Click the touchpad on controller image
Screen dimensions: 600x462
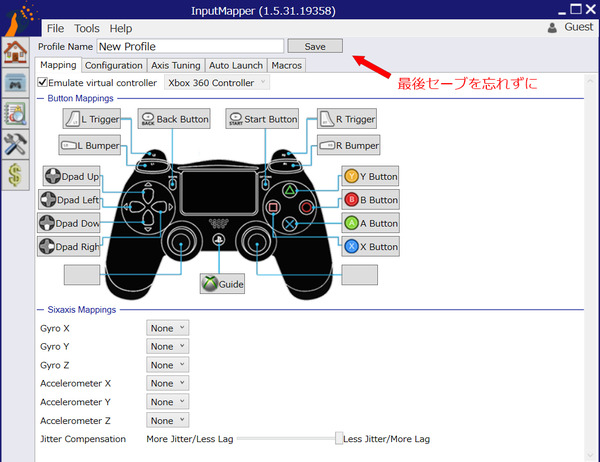(x=218, y=191)
